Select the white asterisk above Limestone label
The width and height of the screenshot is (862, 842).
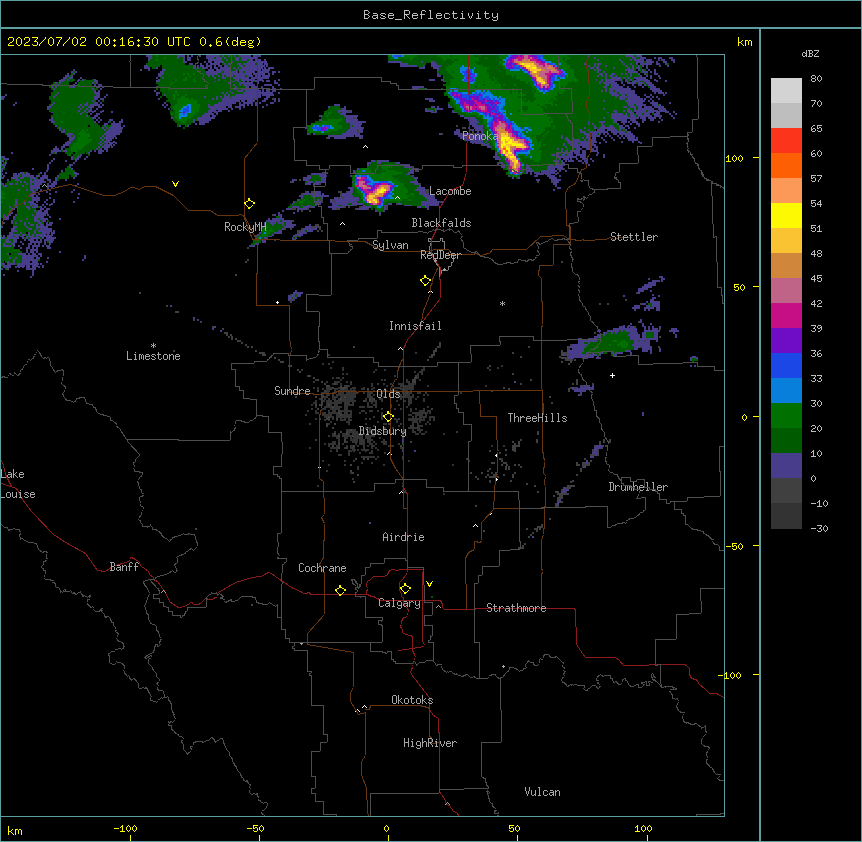point(153,346)
